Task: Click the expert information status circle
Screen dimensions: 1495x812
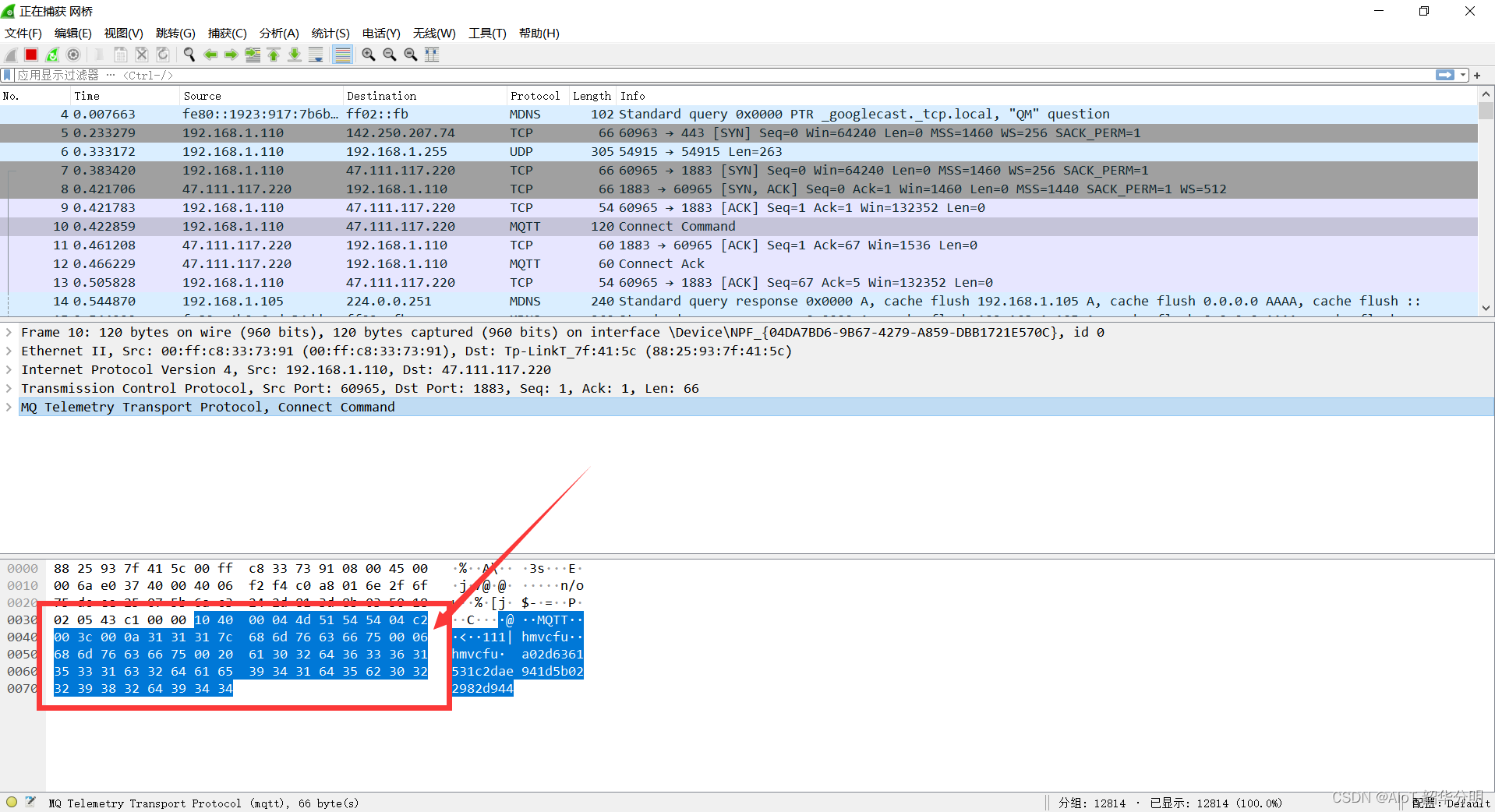Action: (x=12, y=802)
